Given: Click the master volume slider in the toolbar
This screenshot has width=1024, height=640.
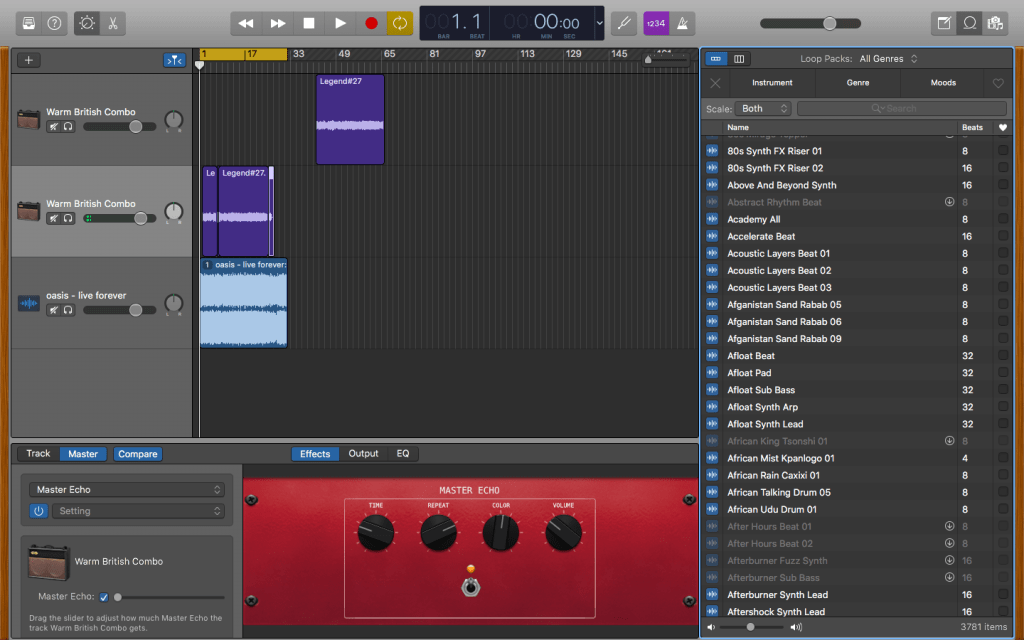Looking at the screenshot, I should (x=830, y=22).
